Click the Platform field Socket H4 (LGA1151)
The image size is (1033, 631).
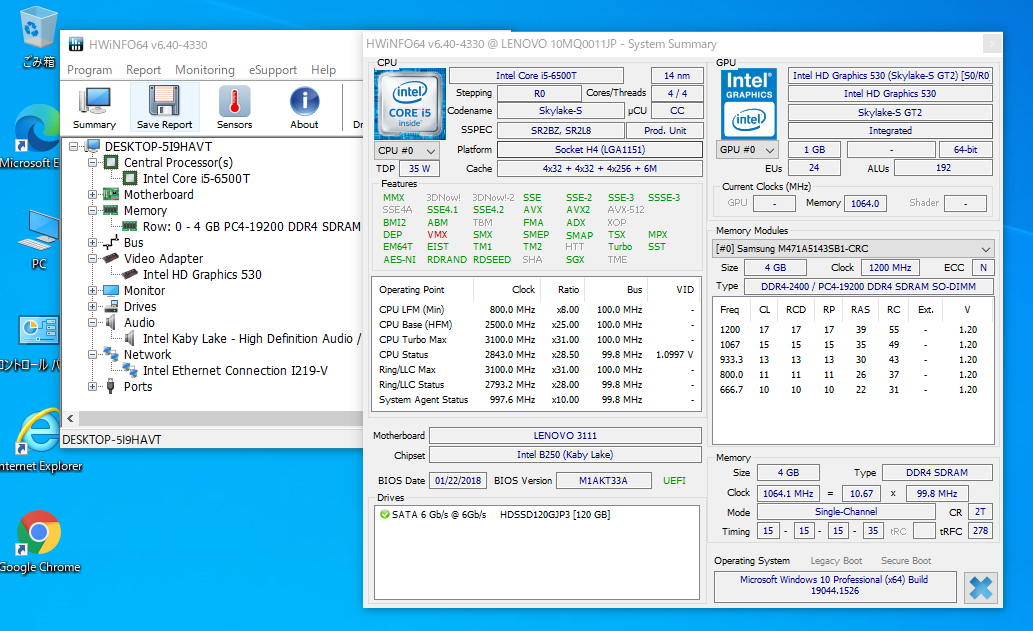click(600, 150)
